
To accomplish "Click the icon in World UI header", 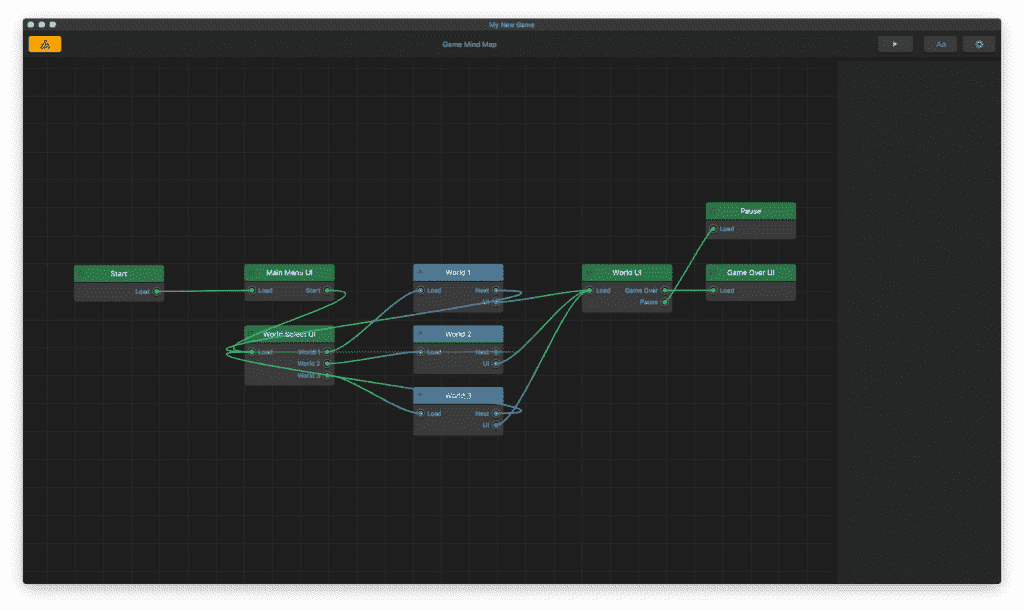I will point(589,272).
